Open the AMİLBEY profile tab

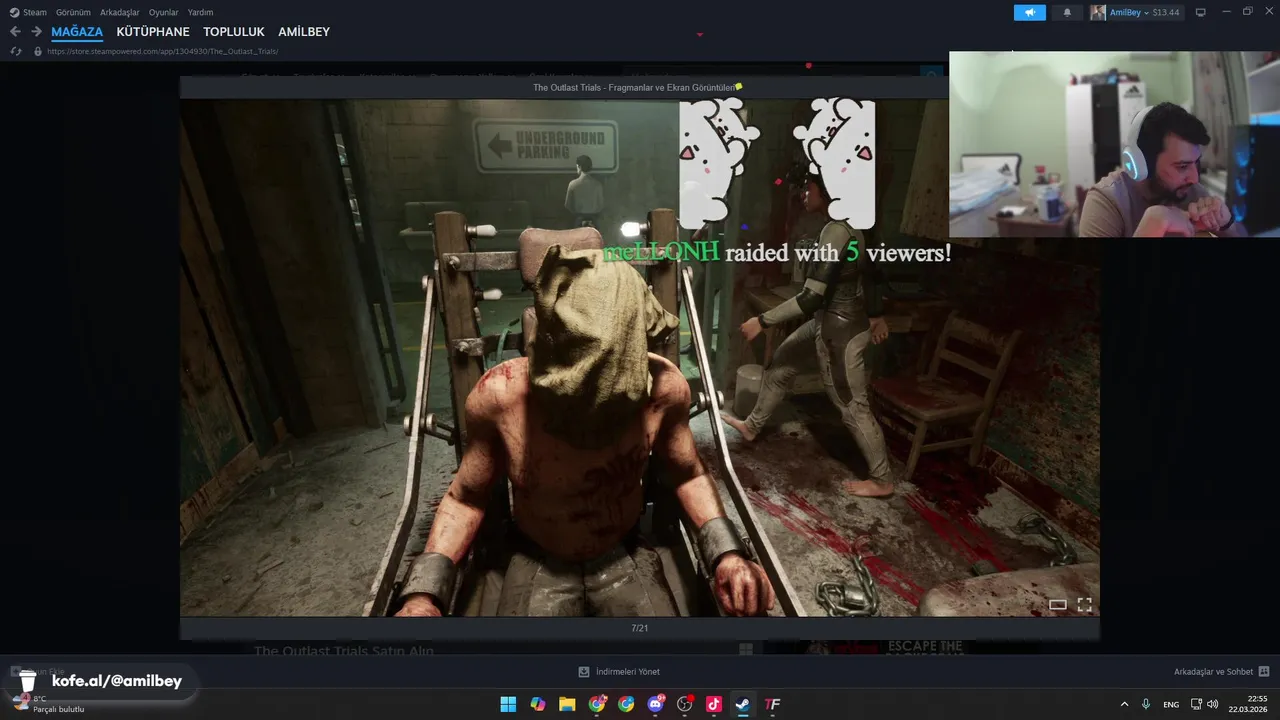click(x=304, y=32)
